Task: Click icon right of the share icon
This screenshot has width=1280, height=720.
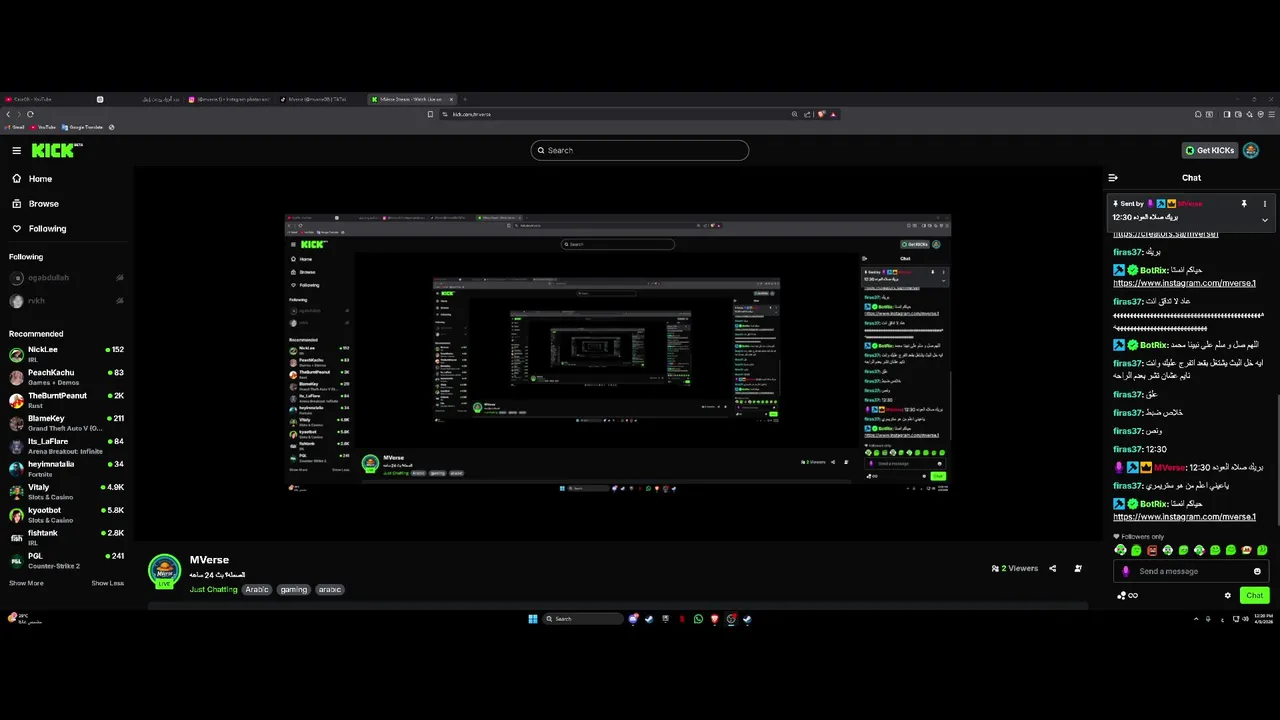Action: pos(1078,568)
